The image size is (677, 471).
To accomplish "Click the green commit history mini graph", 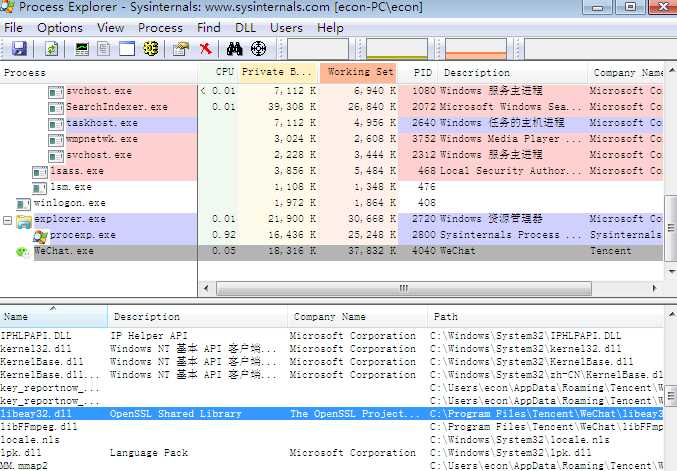I will (397, 49).
